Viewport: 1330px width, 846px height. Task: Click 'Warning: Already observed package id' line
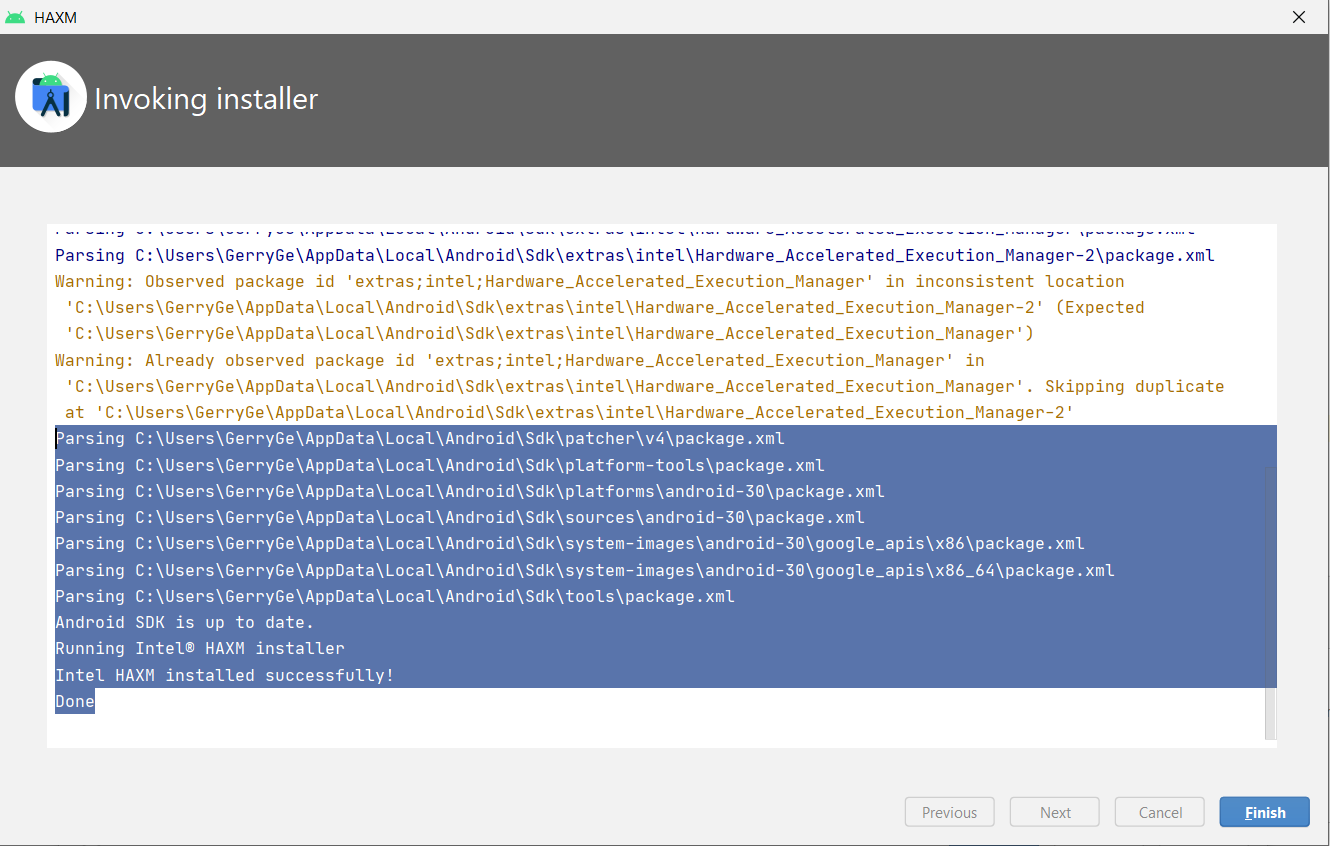520,360
